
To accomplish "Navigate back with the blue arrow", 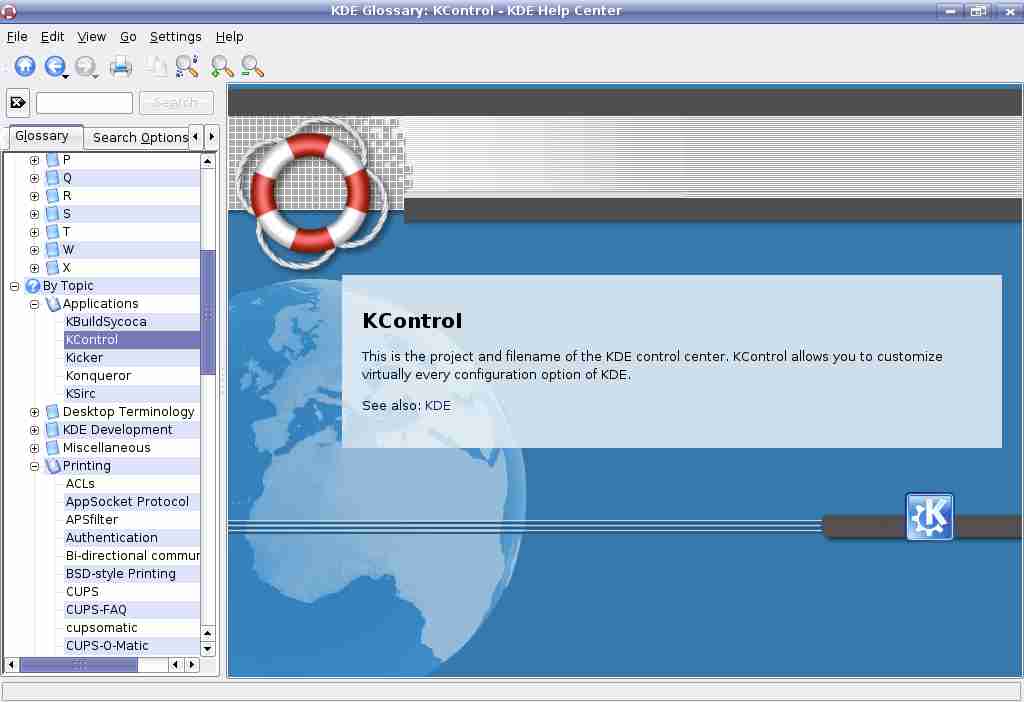I will [x=54, y=66].
